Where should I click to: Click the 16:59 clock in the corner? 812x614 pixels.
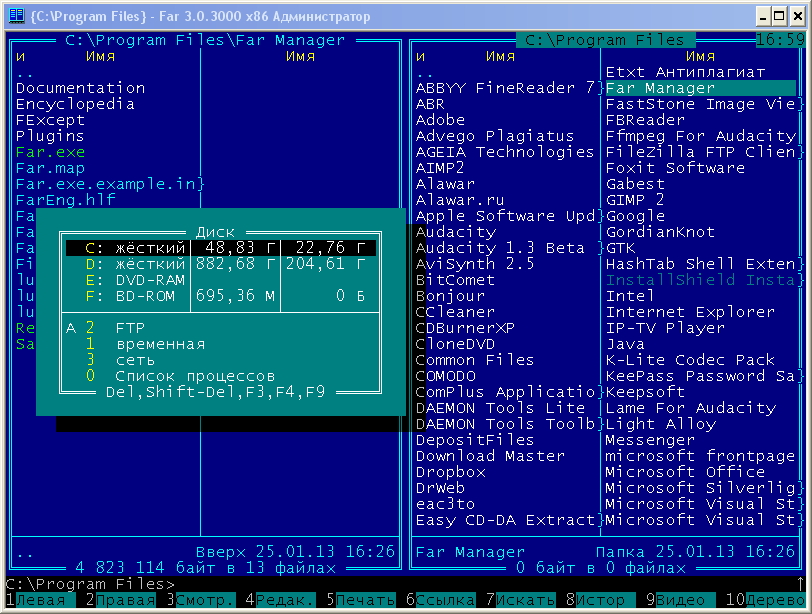780,40
